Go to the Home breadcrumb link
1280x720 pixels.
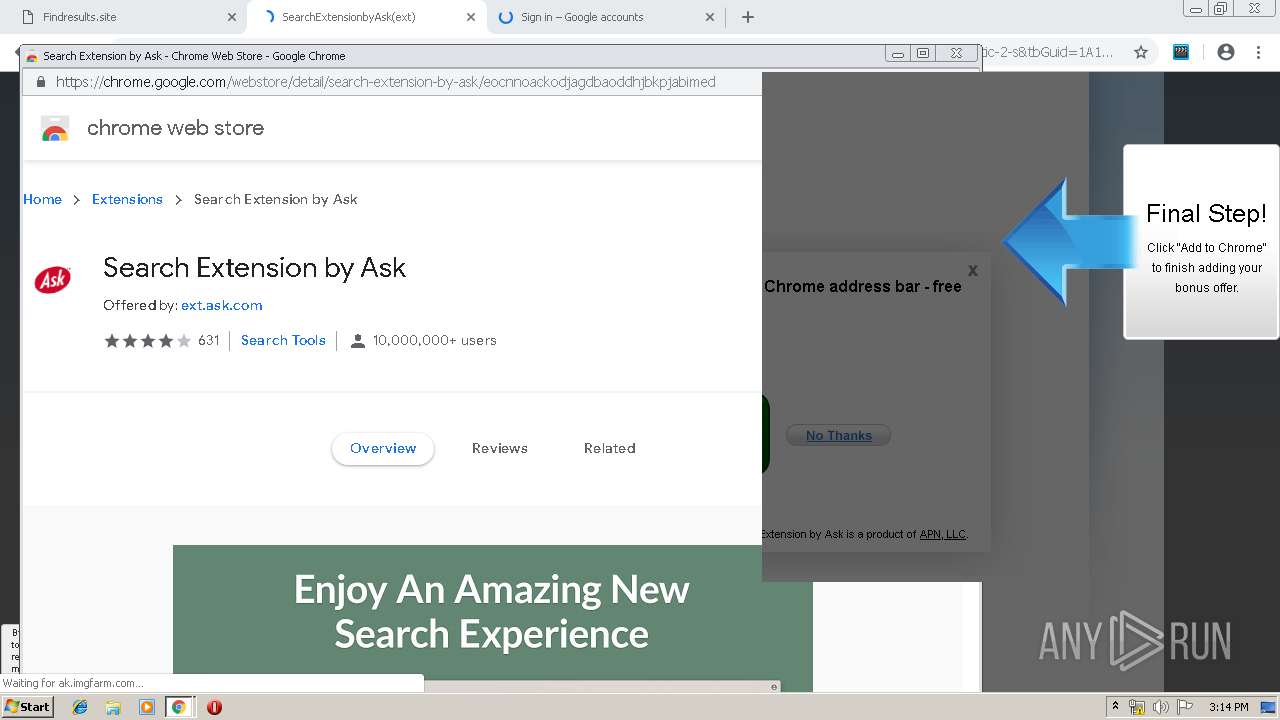[x=42, y=199]
